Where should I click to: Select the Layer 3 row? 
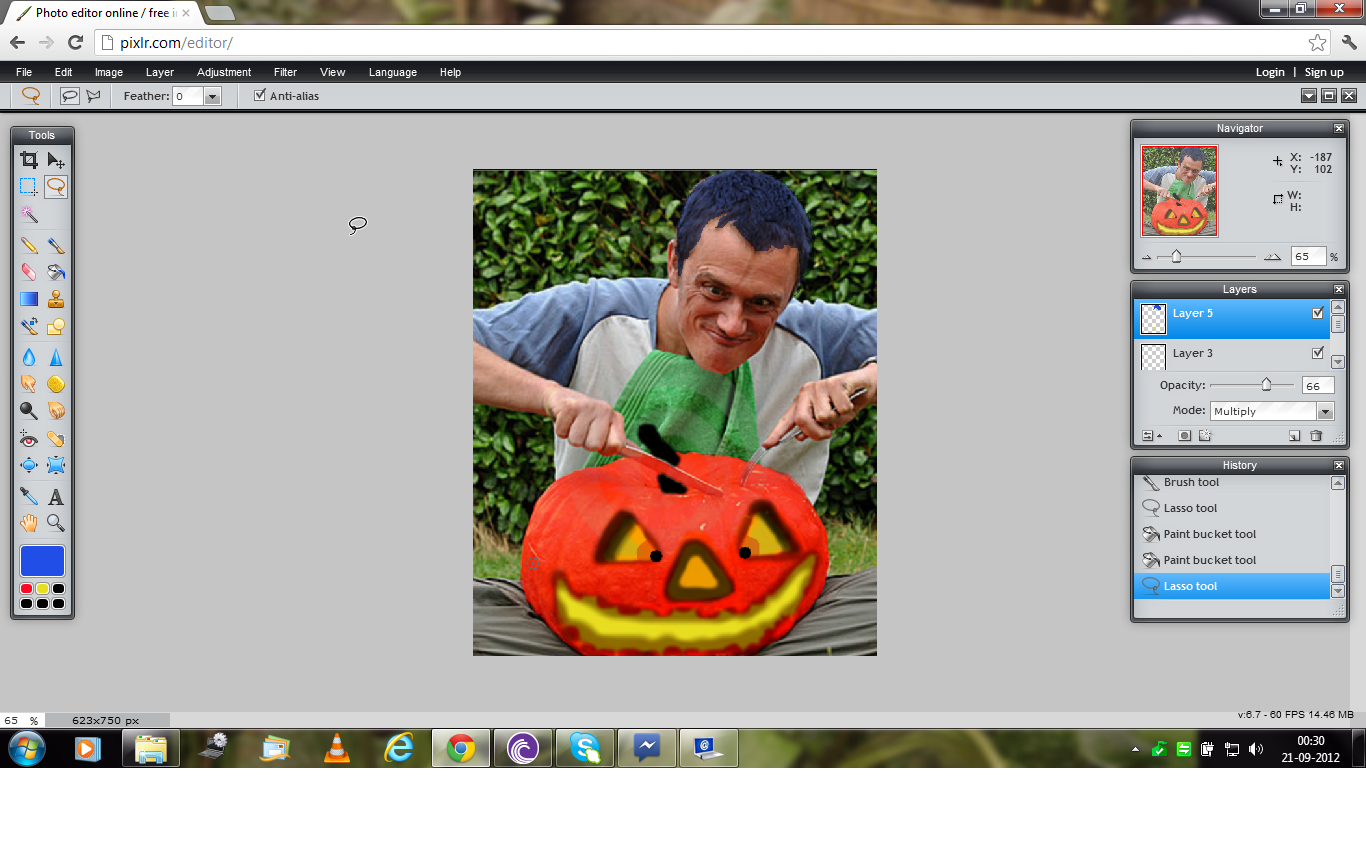pos(1231,354)
